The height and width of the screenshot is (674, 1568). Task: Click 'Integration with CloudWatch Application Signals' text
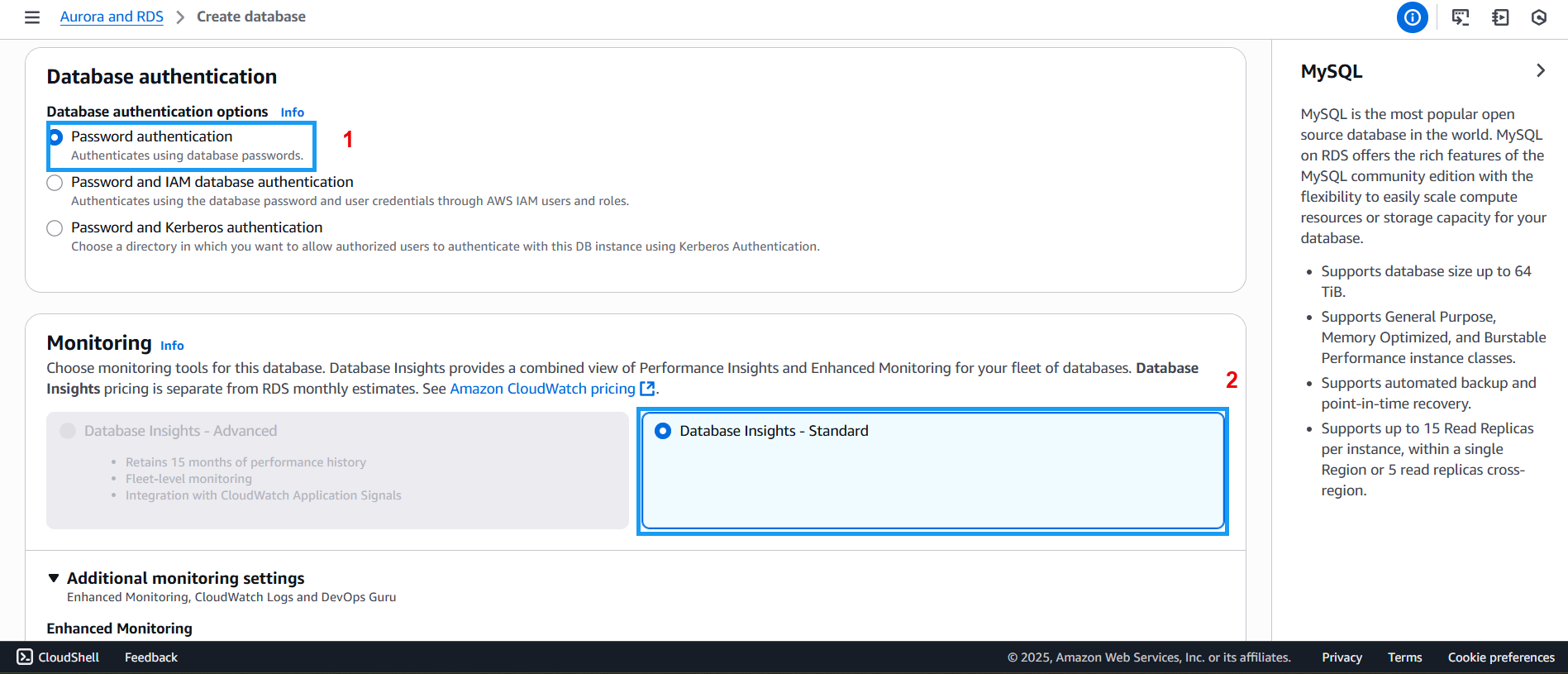pos(263,495)
